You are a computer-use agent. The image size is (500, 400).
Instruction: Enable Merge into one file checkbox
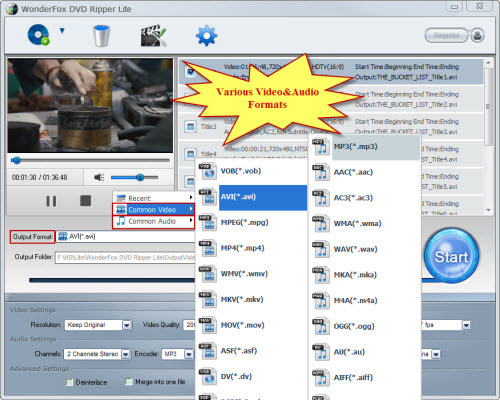coord(128,382)
